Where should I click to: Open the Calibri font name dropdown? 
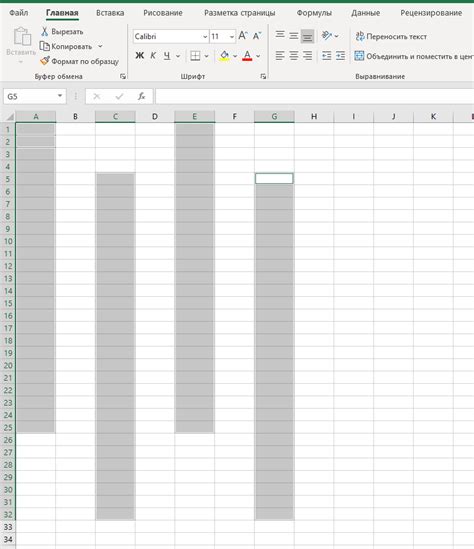tap(205, 36)
